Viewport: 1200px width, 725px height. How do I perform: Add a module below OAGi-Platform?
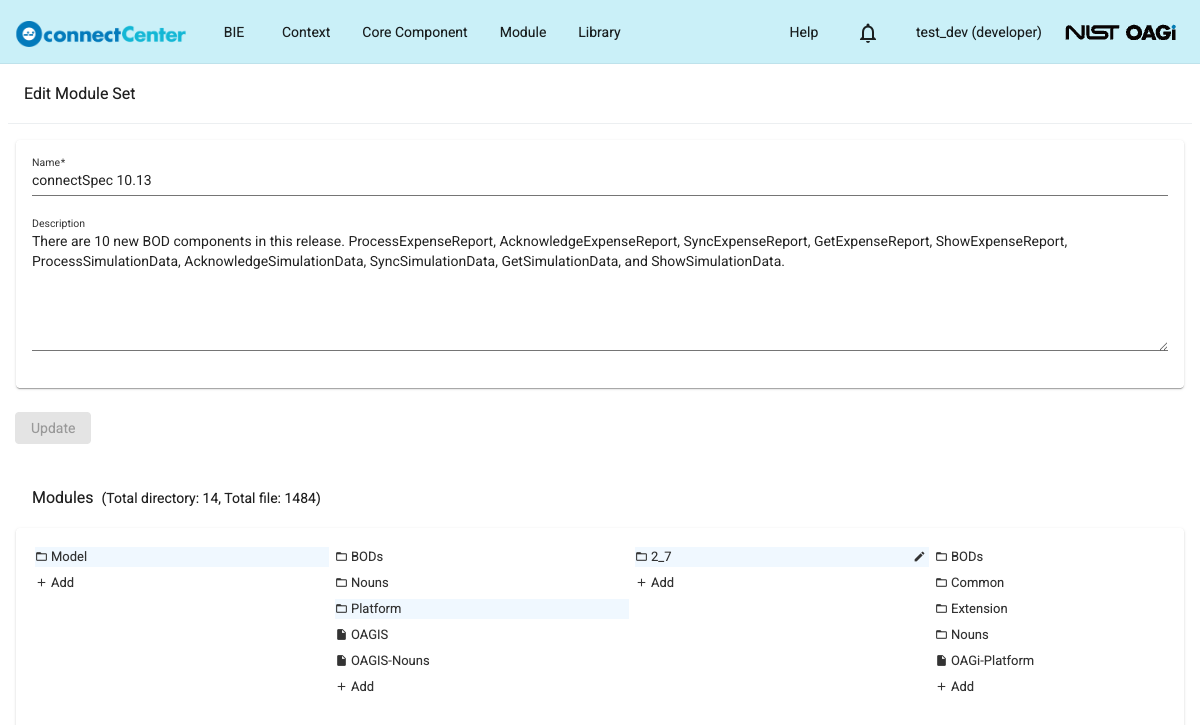955,687
